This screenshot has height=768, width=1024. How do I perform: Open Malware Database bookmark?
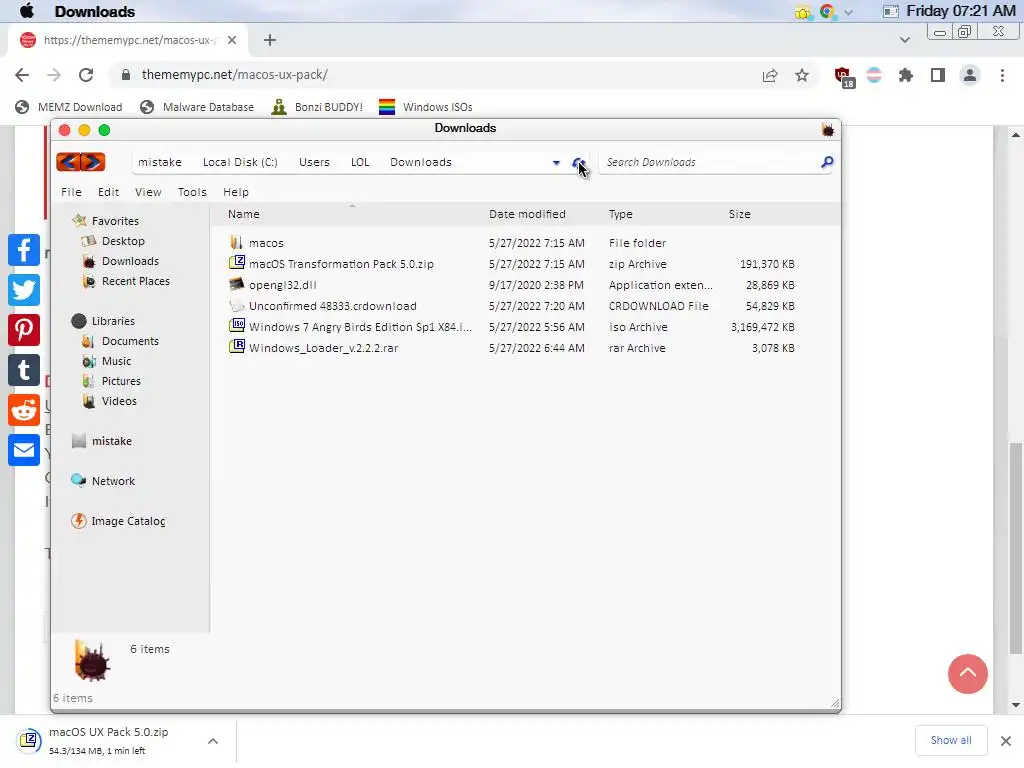(197, 106)
